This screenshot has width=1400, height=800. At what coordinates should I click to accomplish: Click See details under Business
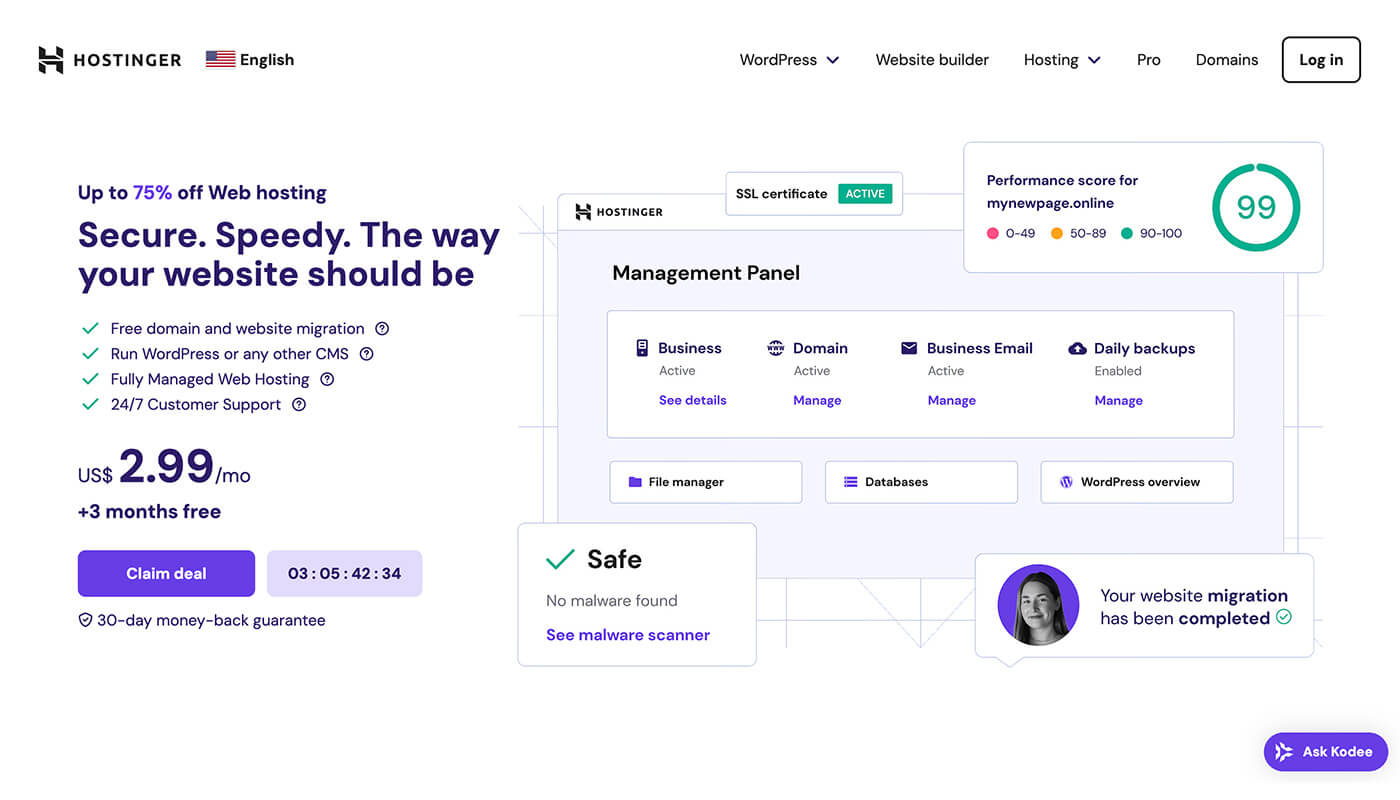click(692, 400)
